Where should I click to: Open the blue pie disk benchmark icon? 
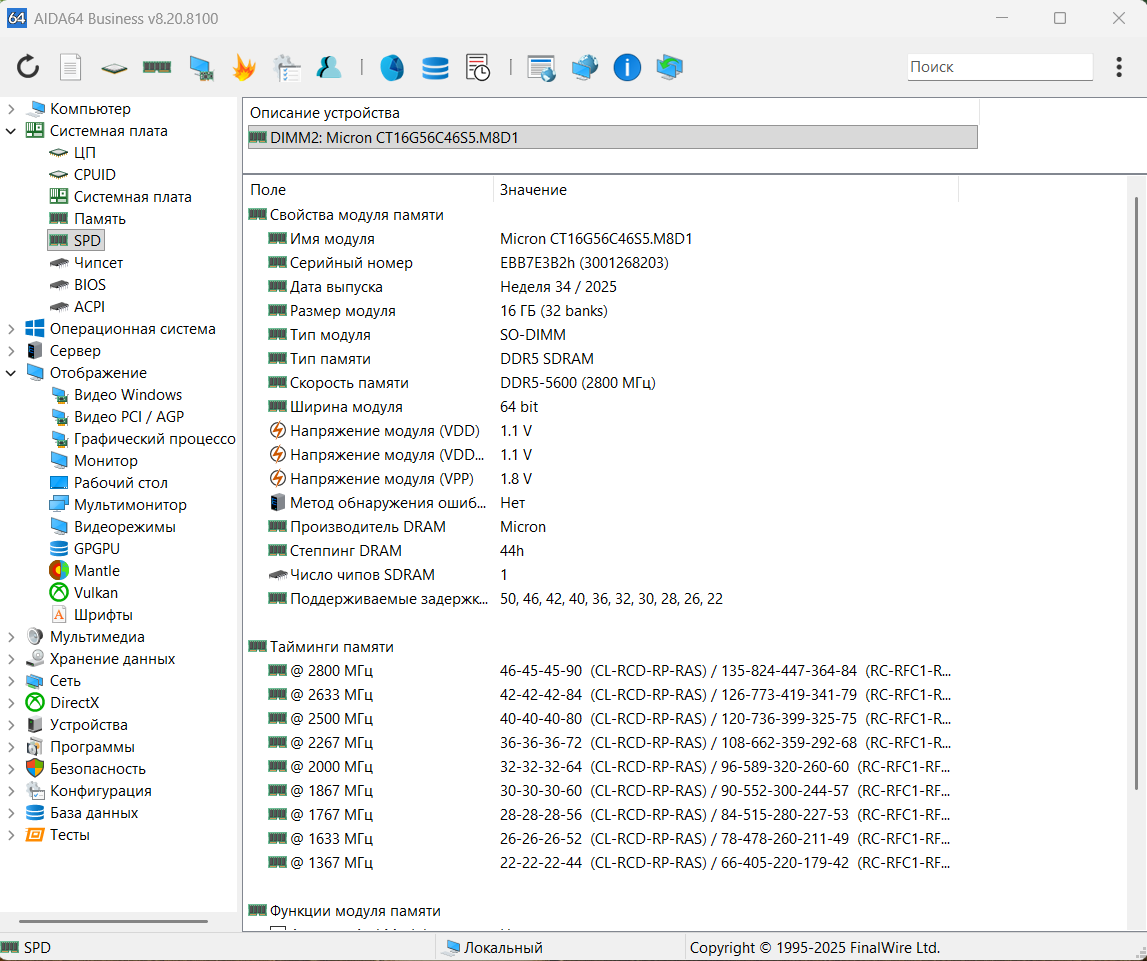point(392,67)
